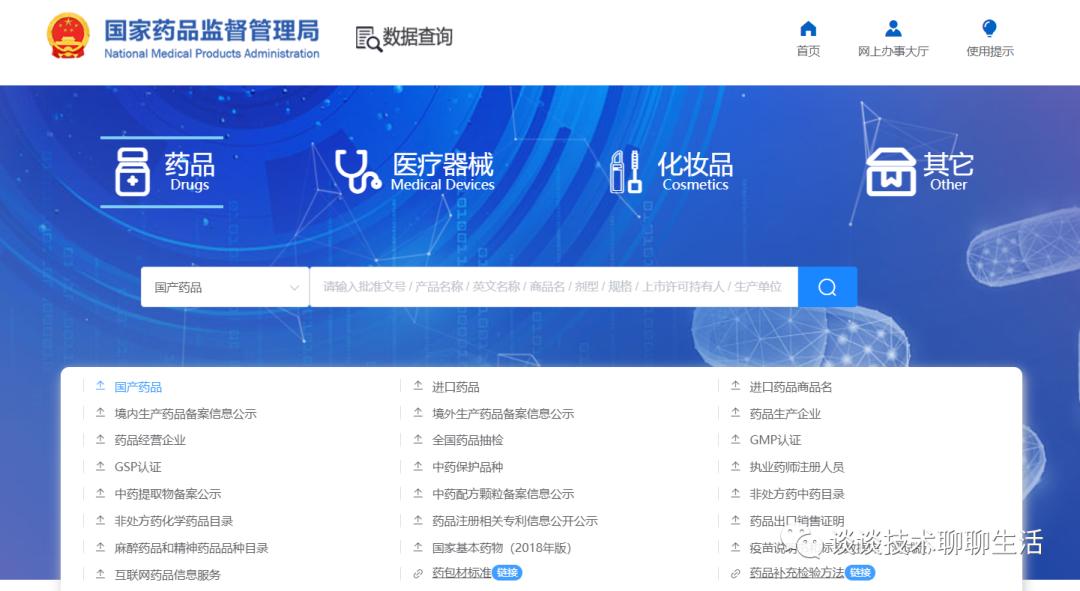
Task: Open the 国产药品 category dropdown
Action: point(224,286)
